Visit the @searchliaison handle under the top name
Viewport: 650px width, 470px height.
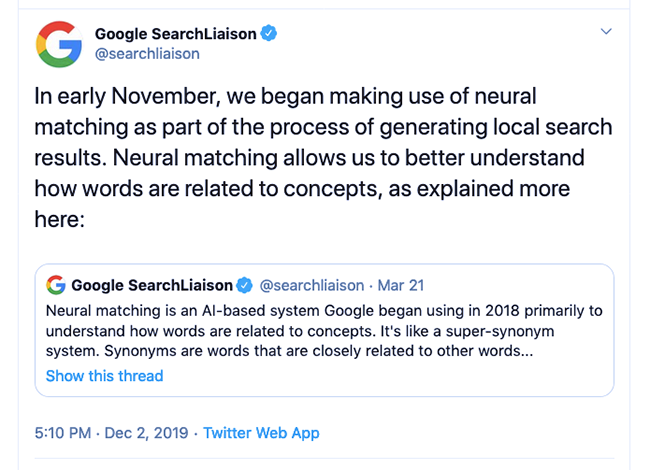(147, 54)
